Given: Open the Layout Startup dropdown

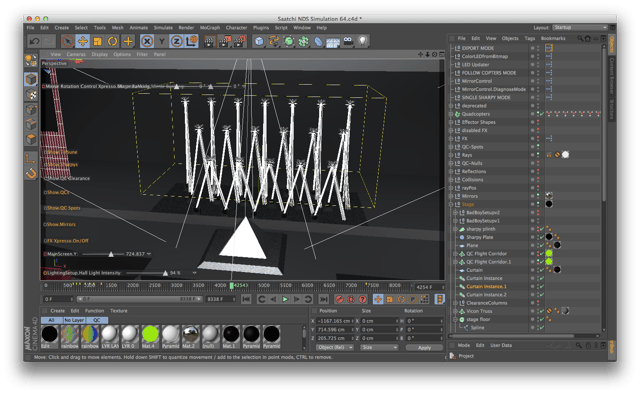Looking at the screenshot, I should coord(580,27).
